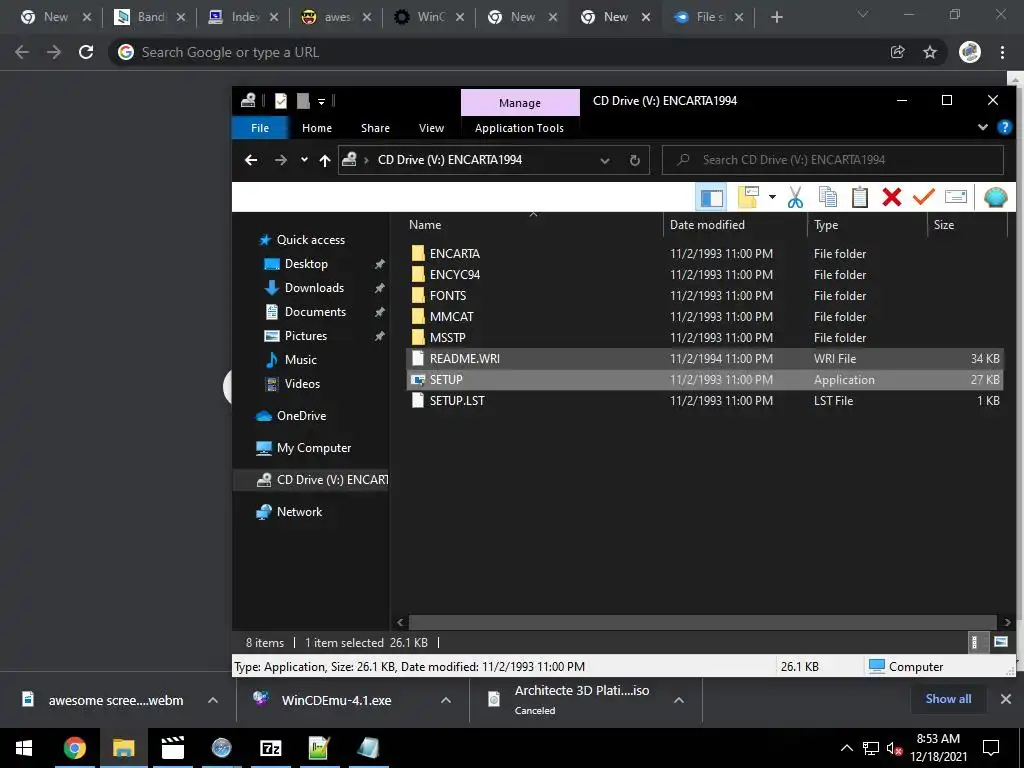1024x768 pixels.
Task: Click the Copy icon in Explorer toolbar
Action: pyautogui.click(x=827, y=197)
